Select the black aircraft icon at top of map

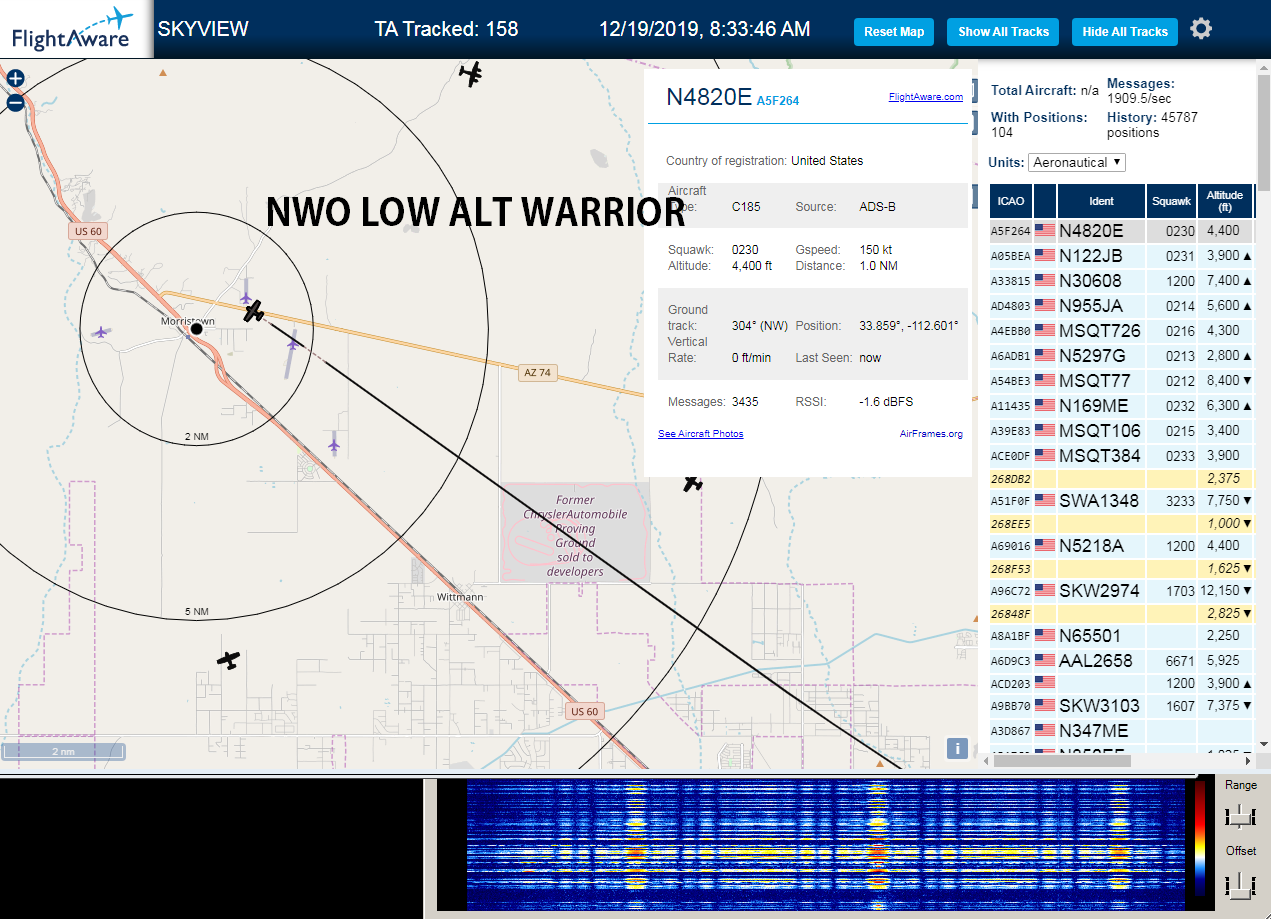pos(471,73)
